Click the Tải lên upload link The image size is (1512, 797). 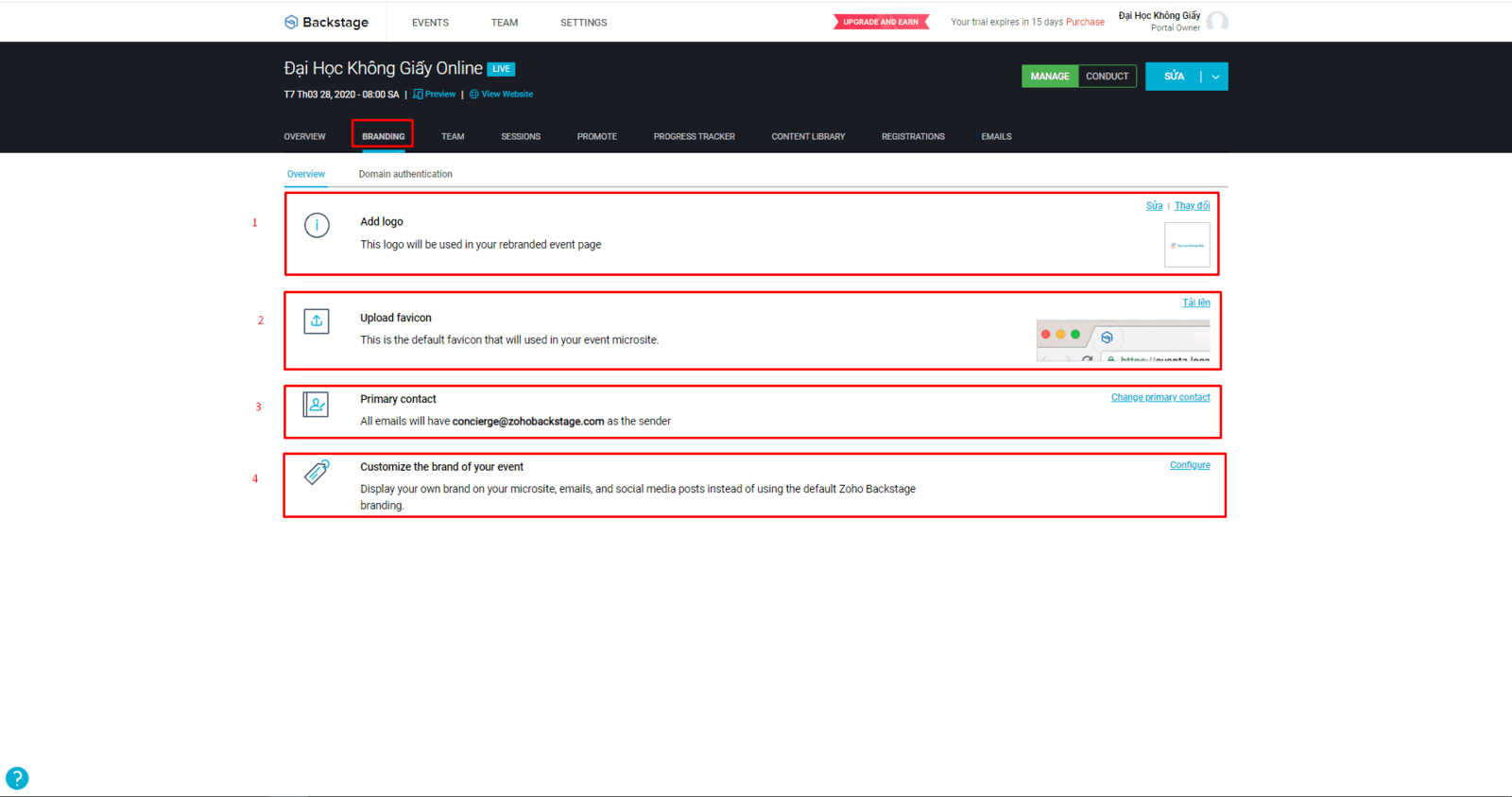pos(1195,303)
